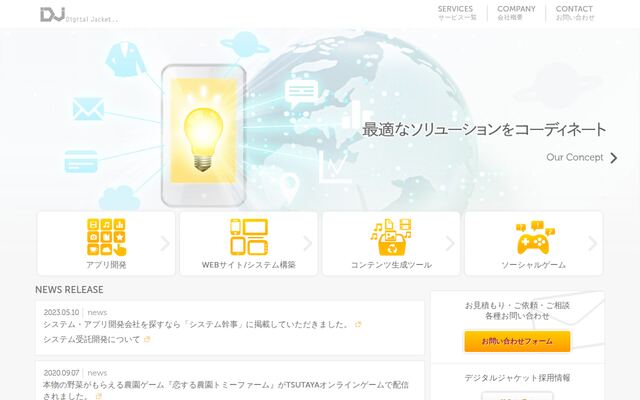Open the WEBサイト/システム構築 label

tap(249, 265)
